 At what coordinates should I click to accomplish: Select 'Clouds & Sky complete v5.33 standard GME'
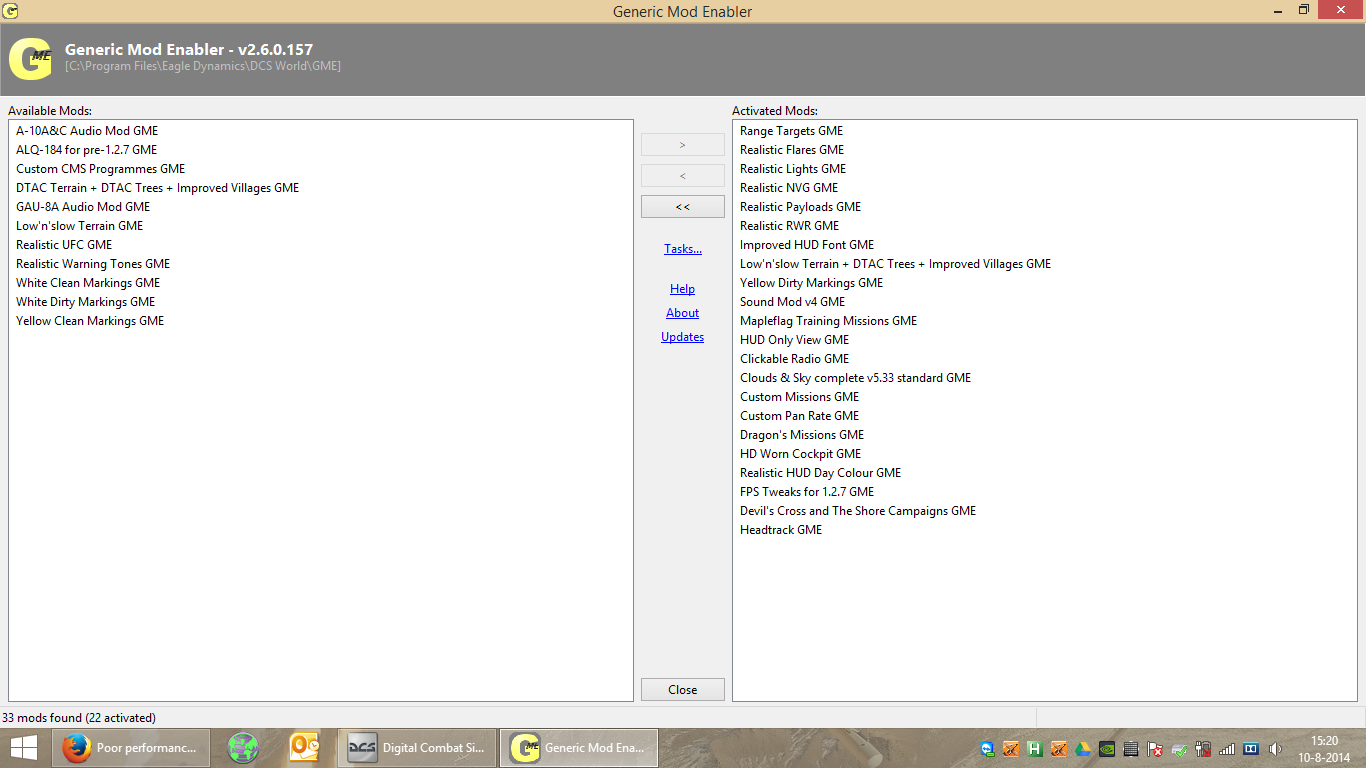point(855,378)
